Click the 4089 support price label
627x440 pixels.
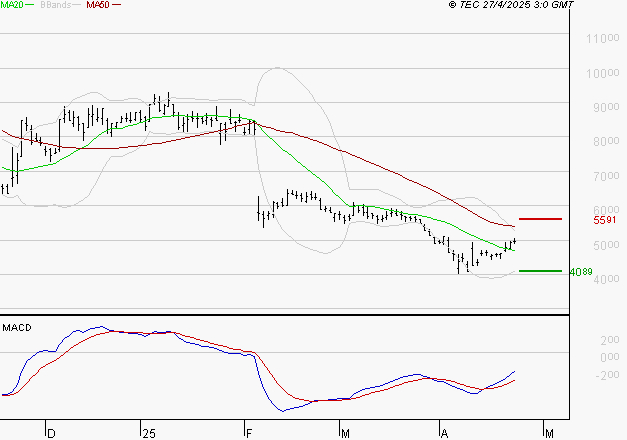click(x=581, y=271)
